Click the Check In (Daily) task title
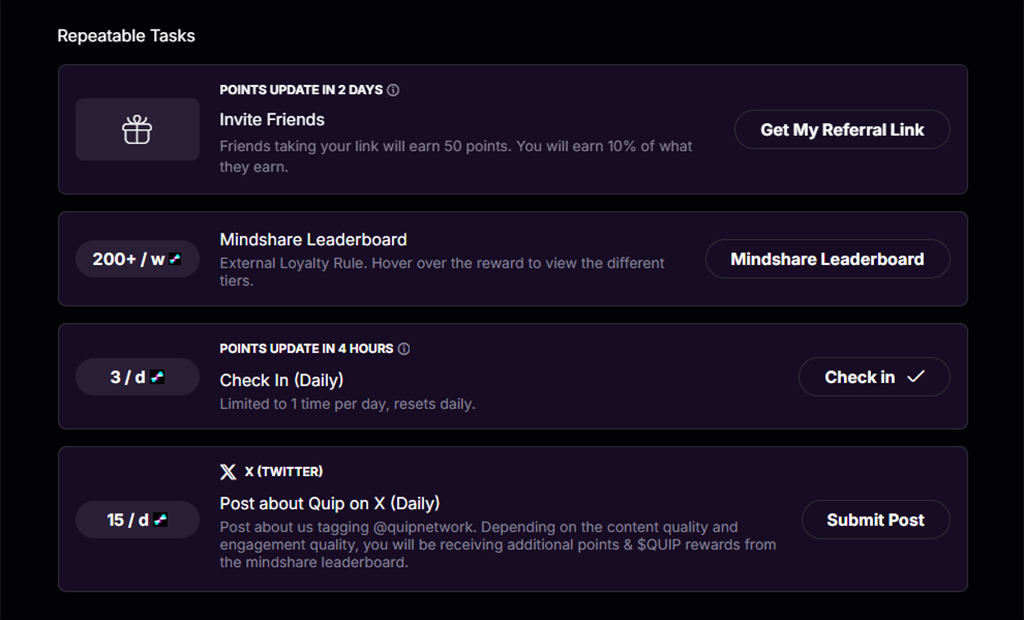Image resolution: width=1024 pixels, height=620 pixels. [281, 380]
